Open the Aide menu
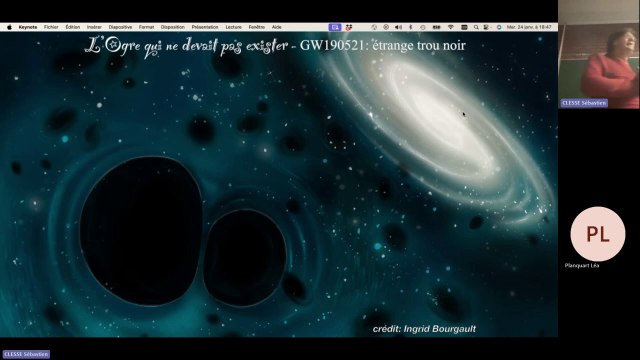Image resolution: width=640 pixels, height=360 pixels. click(x=277, y=27)
